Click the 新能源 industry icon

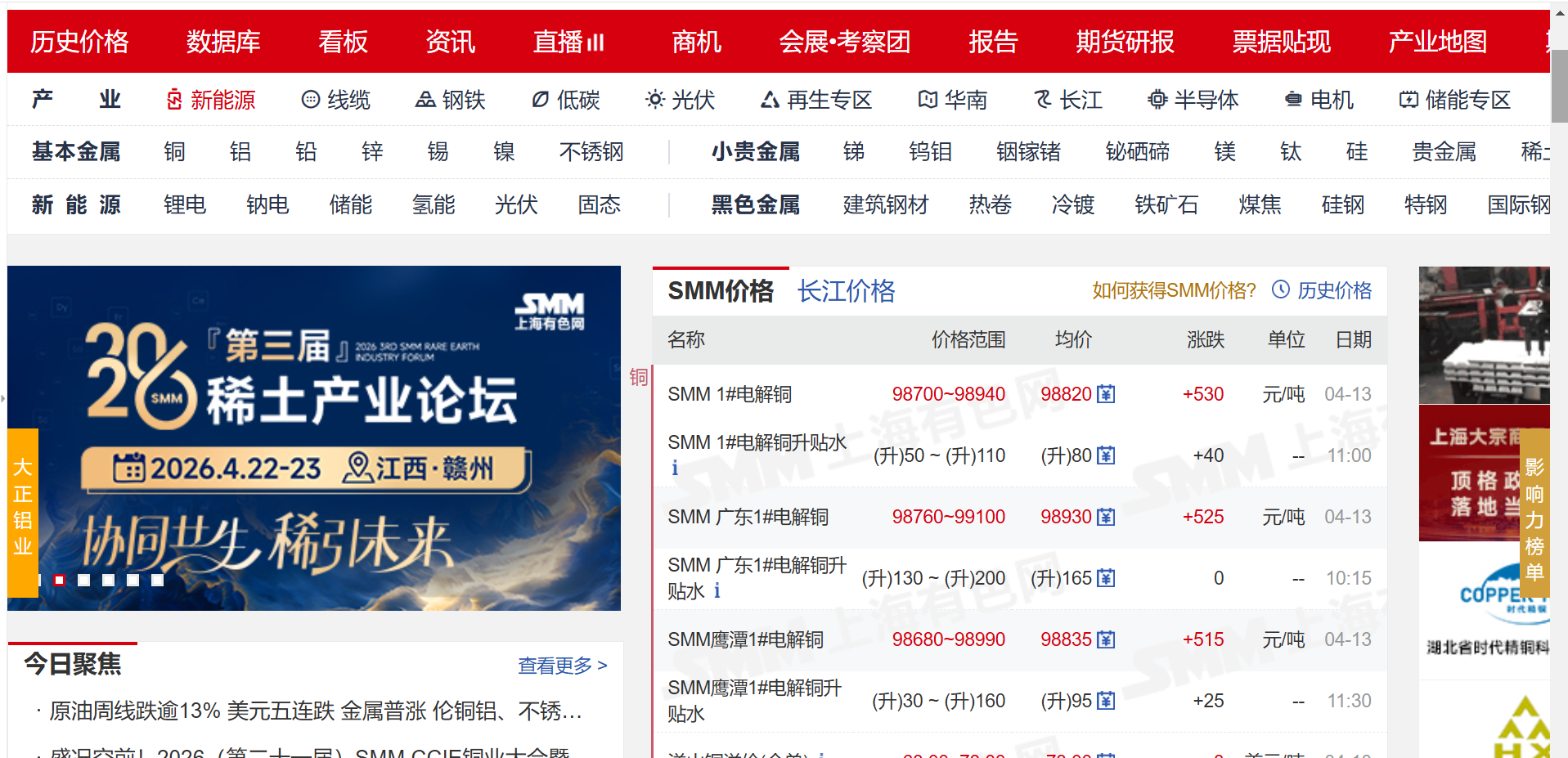[174, 100]
